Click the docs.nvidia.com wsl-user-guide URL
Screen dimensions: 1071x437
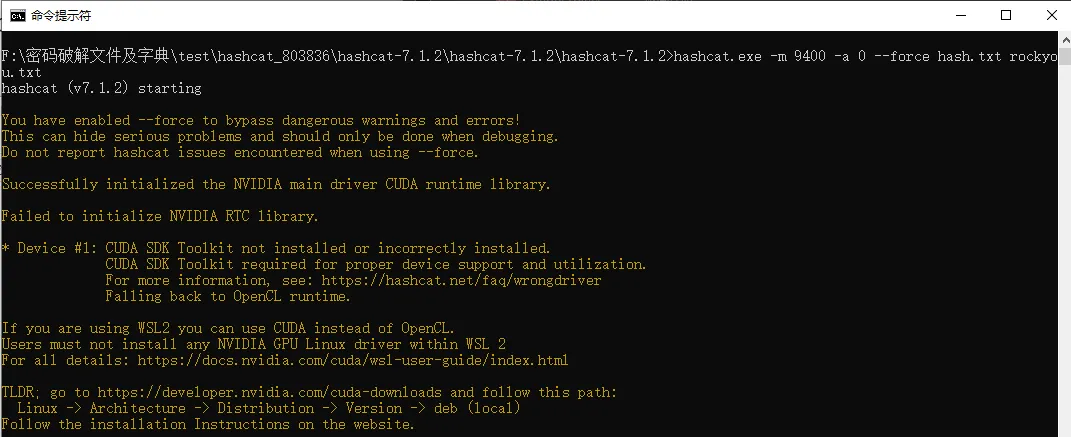[x=352, y=360]
